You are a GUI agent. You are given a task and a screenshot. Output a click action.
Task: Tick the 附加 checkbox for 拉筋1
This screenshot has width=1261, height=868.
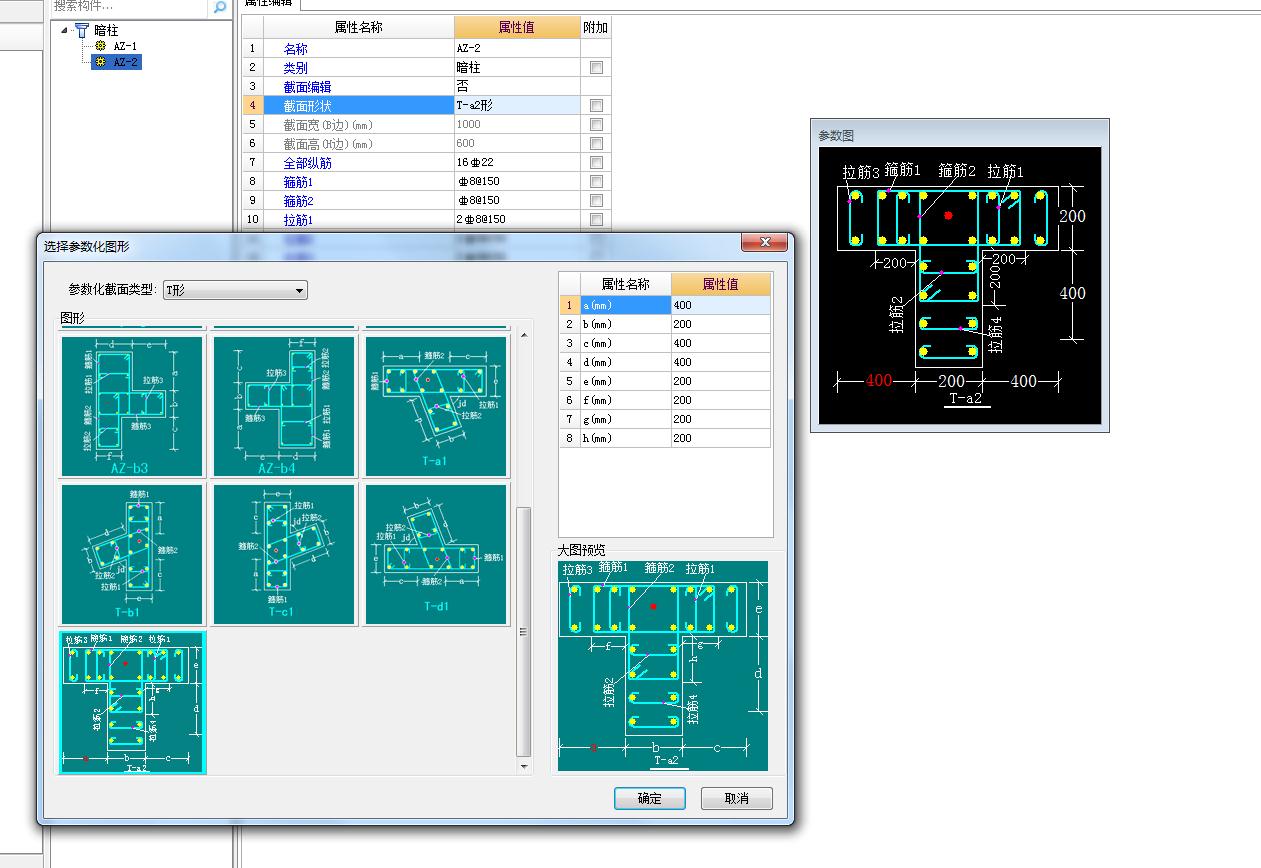coord(596,219)
